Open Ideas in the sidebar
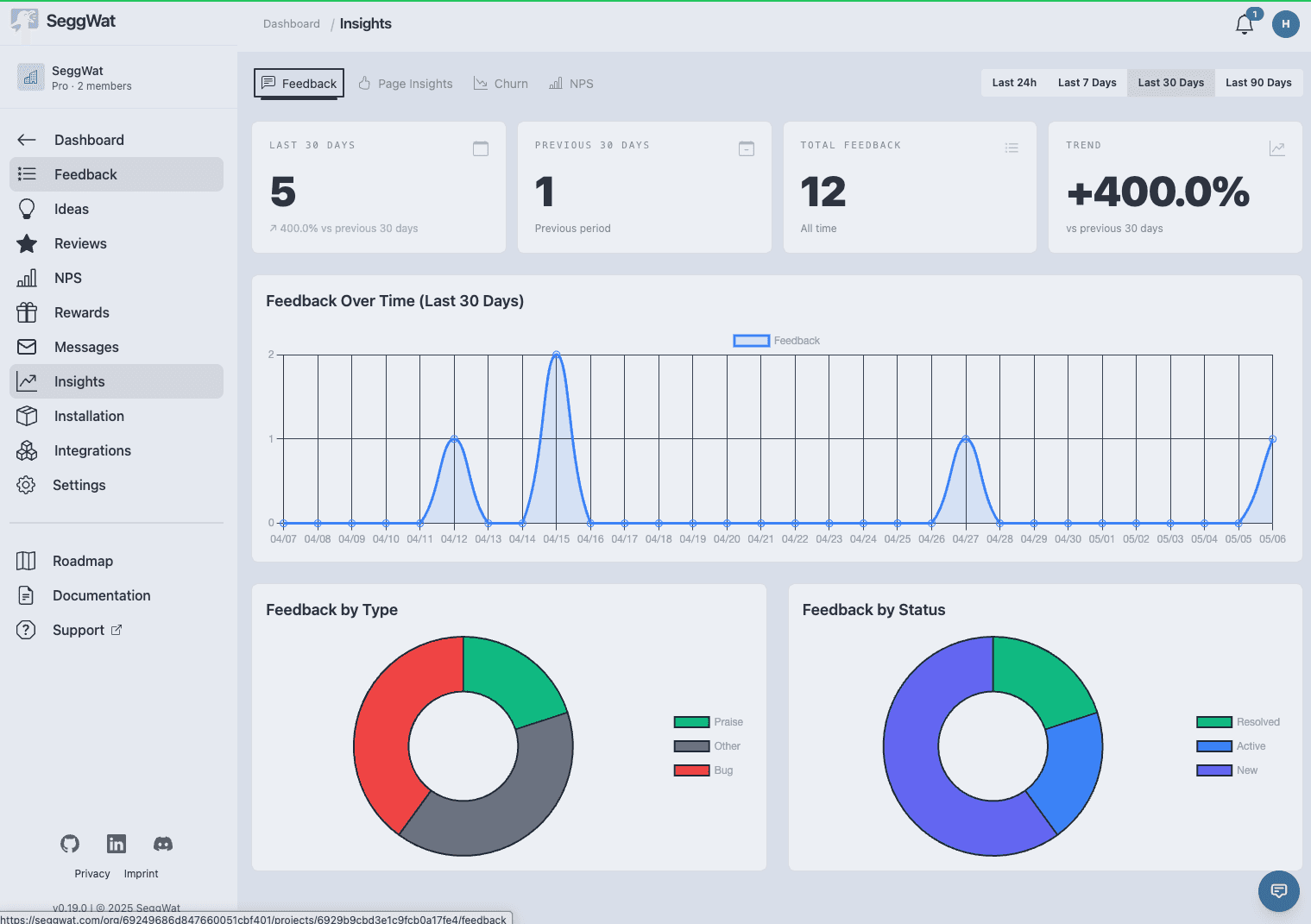1311x924 pixels. 117,209
